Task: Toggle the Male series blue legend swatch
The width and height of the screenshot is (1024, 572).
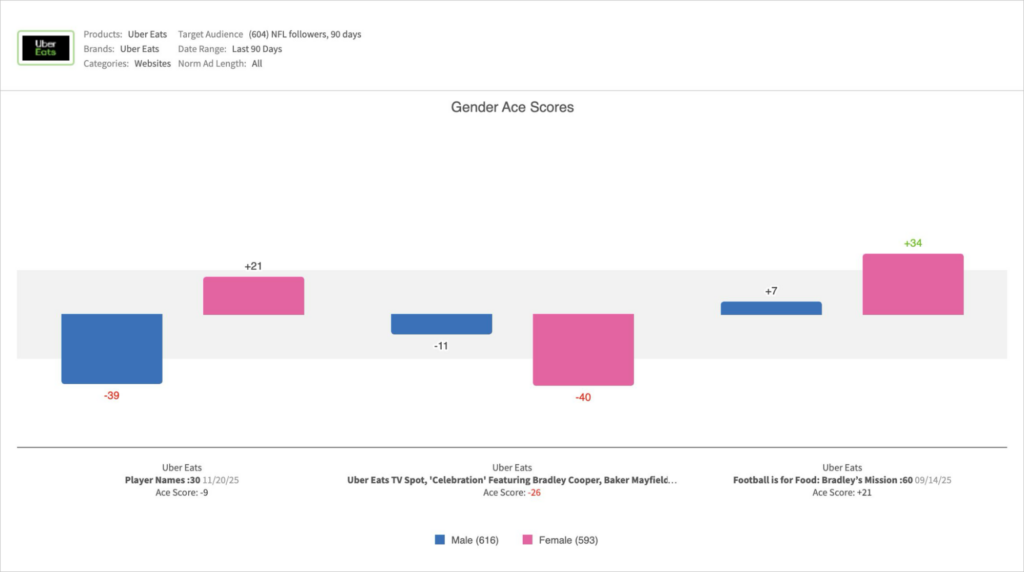Action: 440,540
